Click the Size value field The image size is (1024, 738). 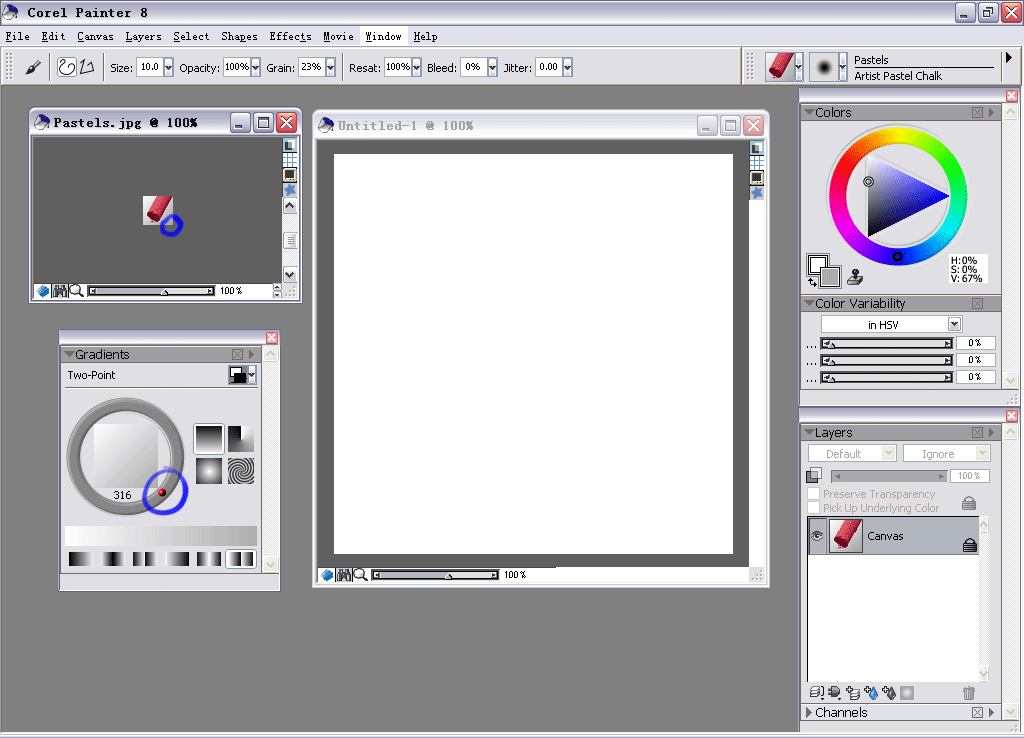[150, 67]
